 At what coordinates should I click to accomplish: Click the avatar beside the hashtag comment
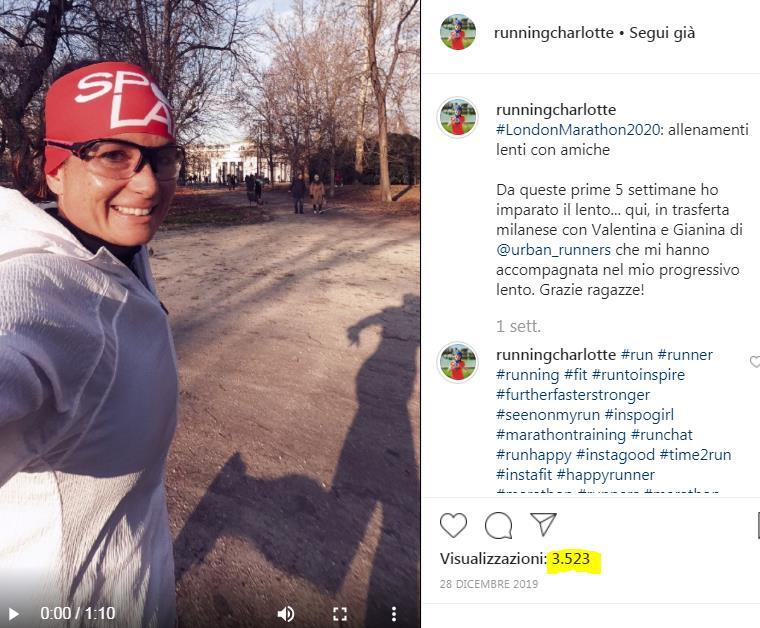(458, 362)
